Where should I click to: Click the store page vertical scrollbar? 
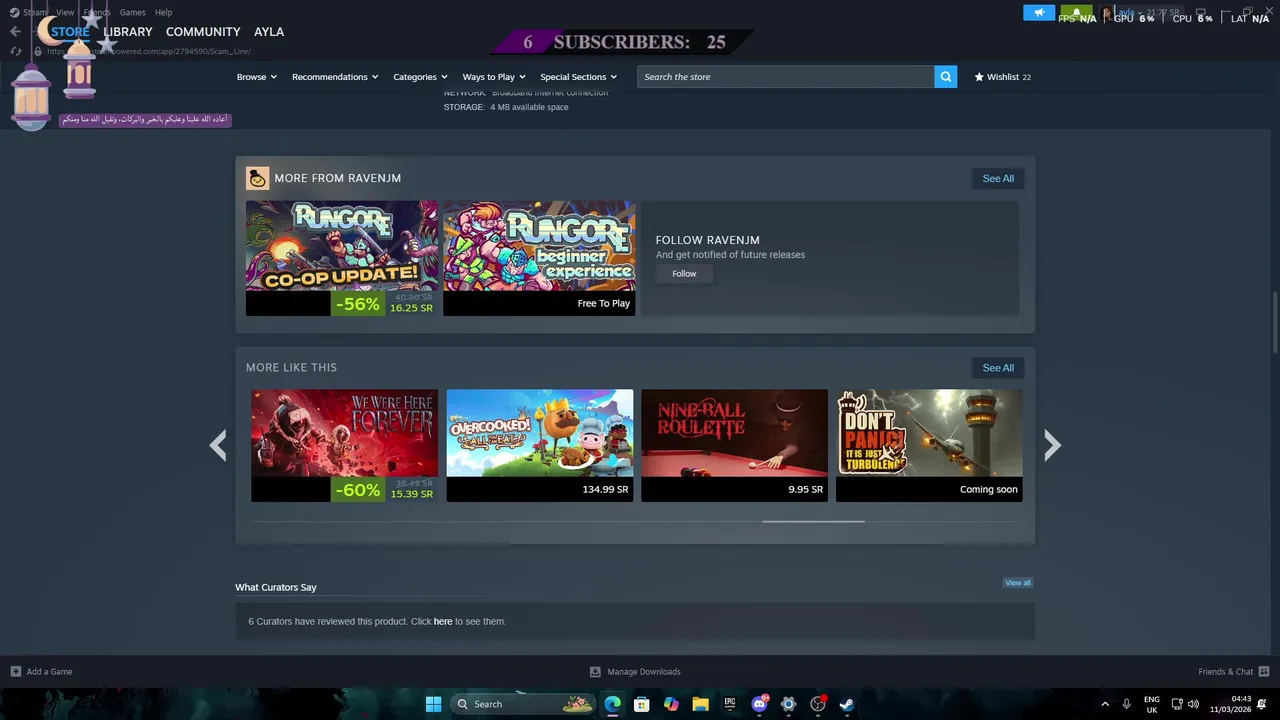(1274, 321)
